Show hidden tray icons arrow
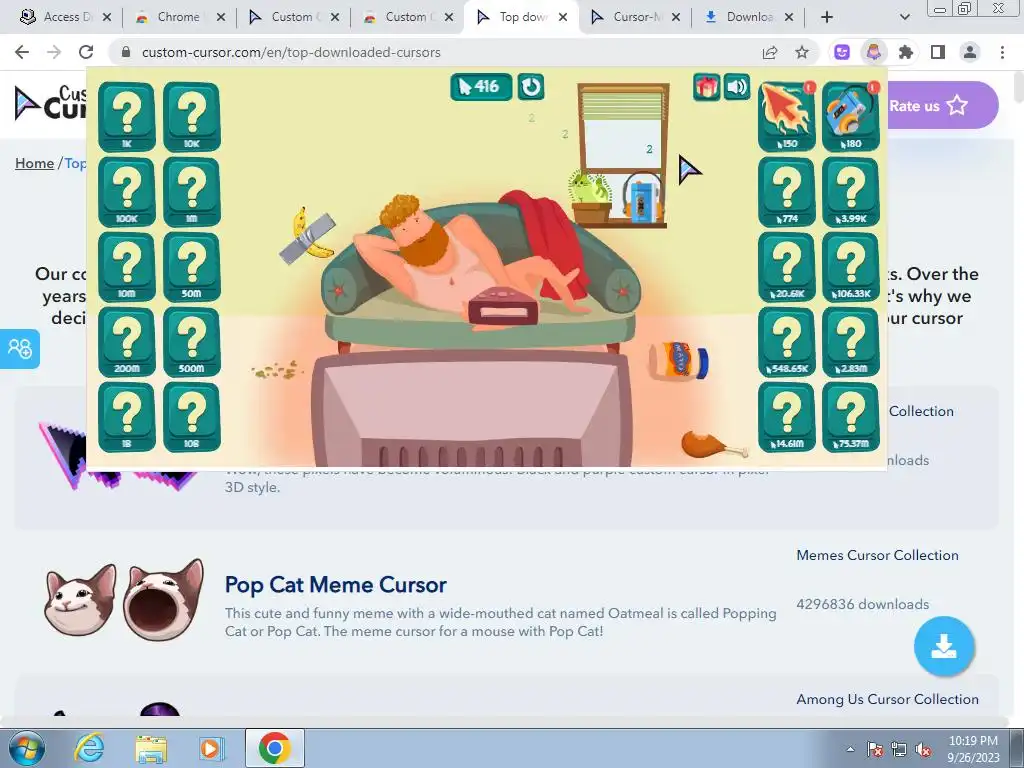This screenshot has width=1024, height=768. pos(850,749)
